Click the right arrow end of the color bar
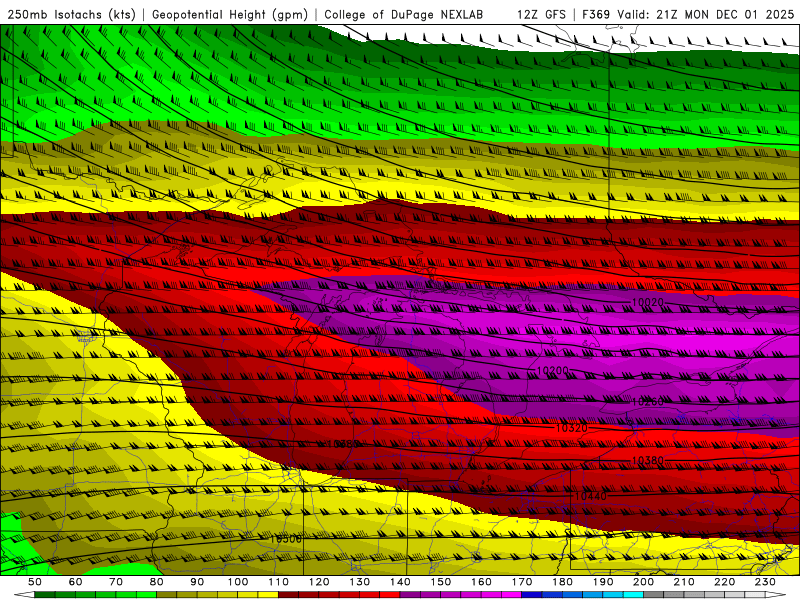Screen dimensions: 800x600 point(776,595)
